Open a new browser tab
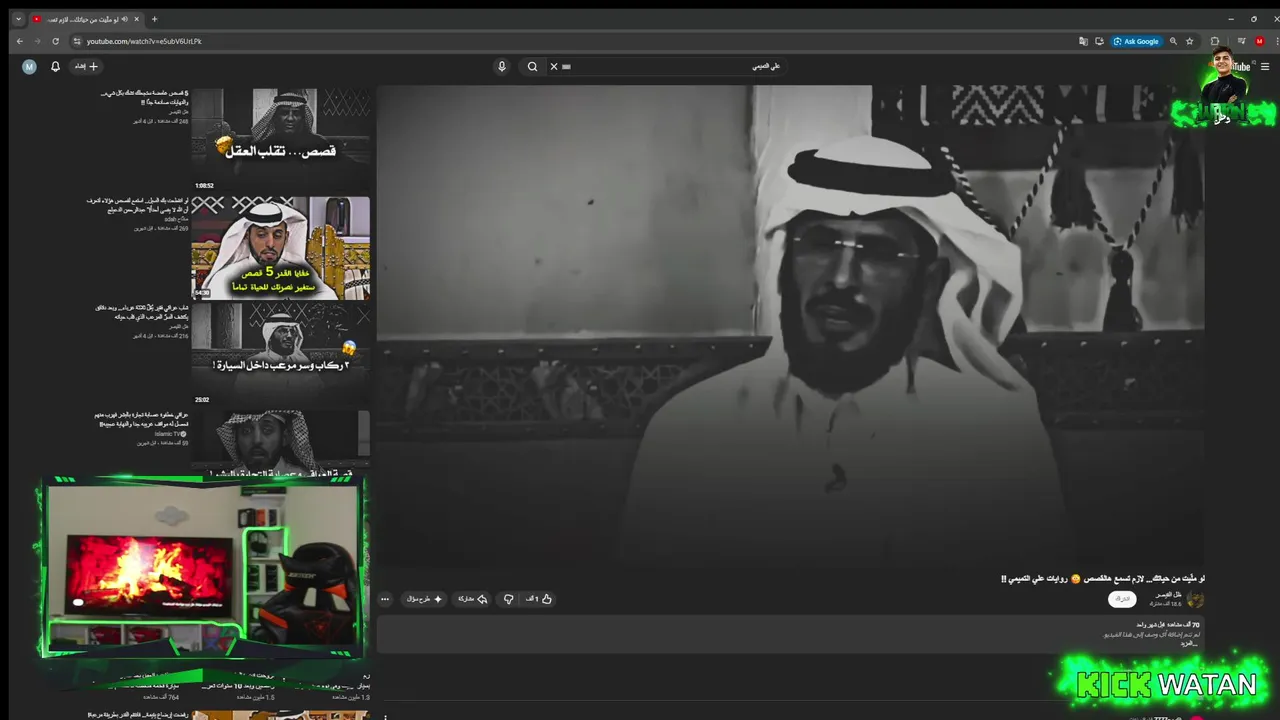The width and height of the screenshot is (1280, 720). (x=154, y=19)
